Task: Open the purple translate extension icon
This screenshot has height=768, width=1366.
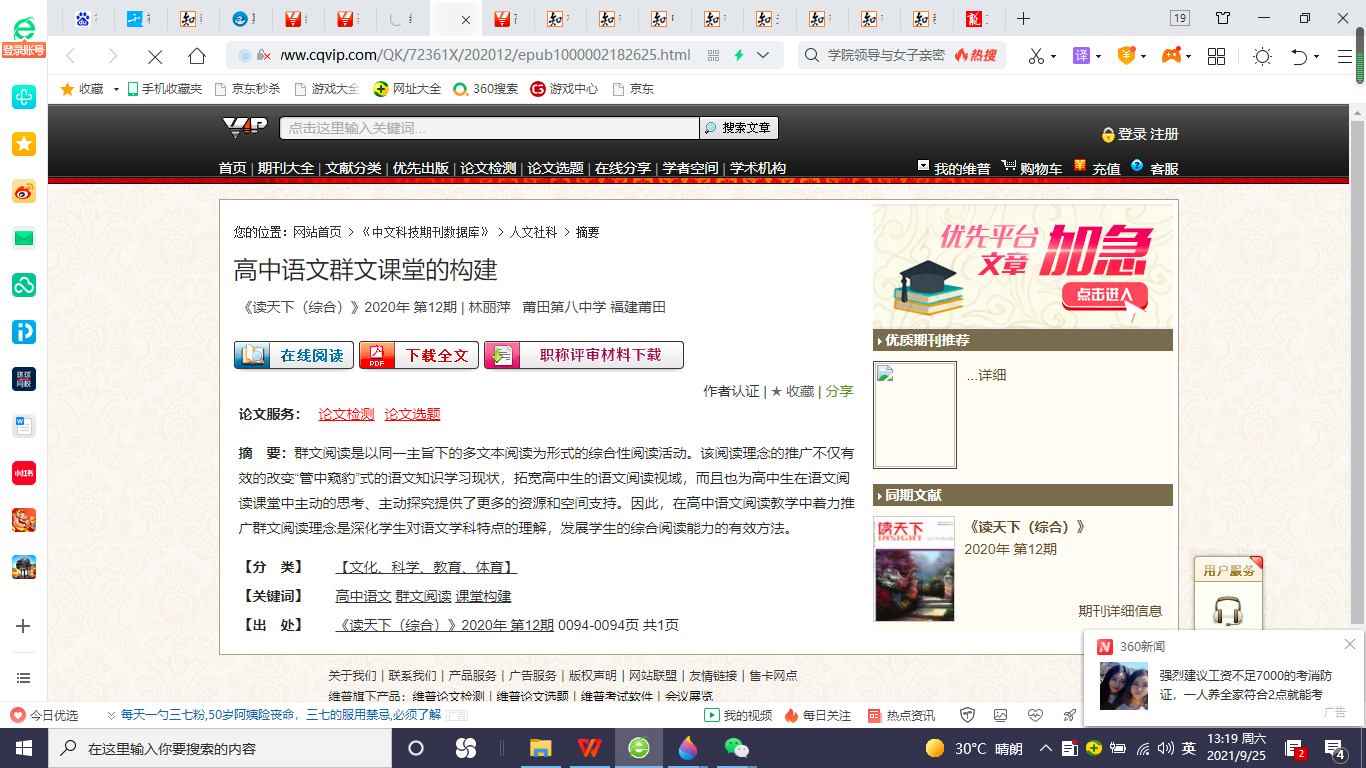Action: [x=1081, y=56]
